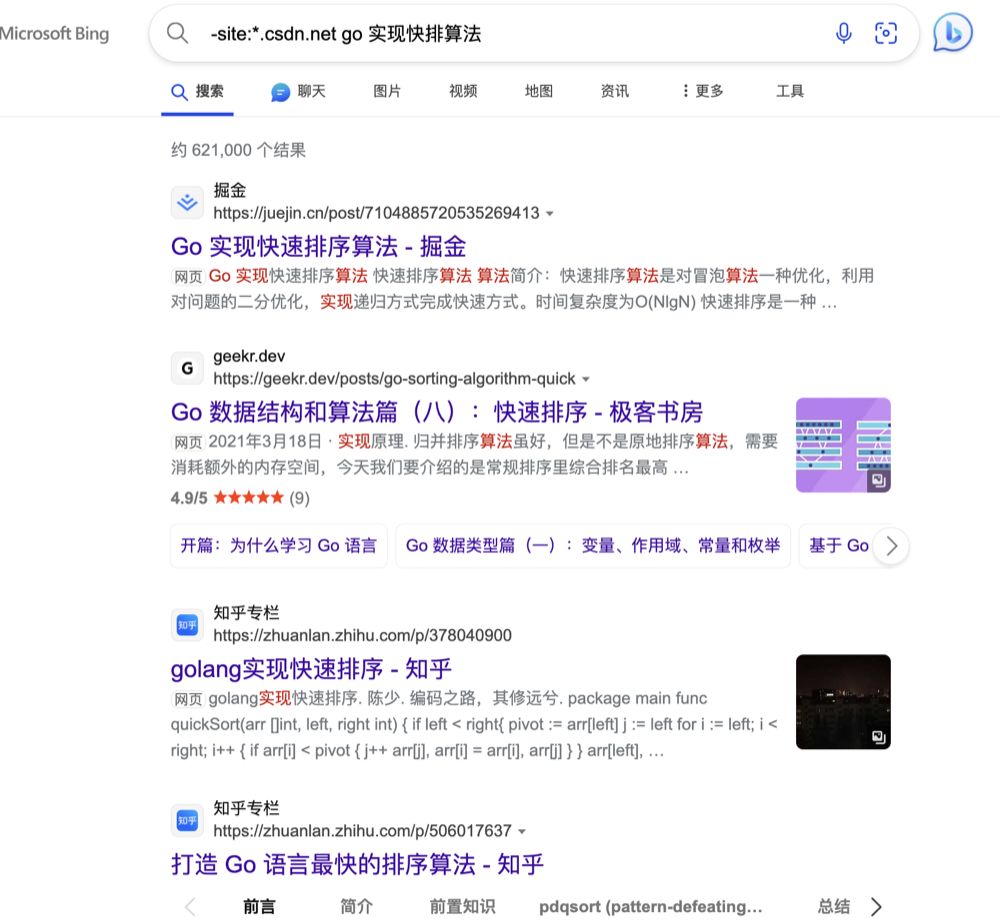Click the purple geekr.dev result thumbnail

point(843,445)
